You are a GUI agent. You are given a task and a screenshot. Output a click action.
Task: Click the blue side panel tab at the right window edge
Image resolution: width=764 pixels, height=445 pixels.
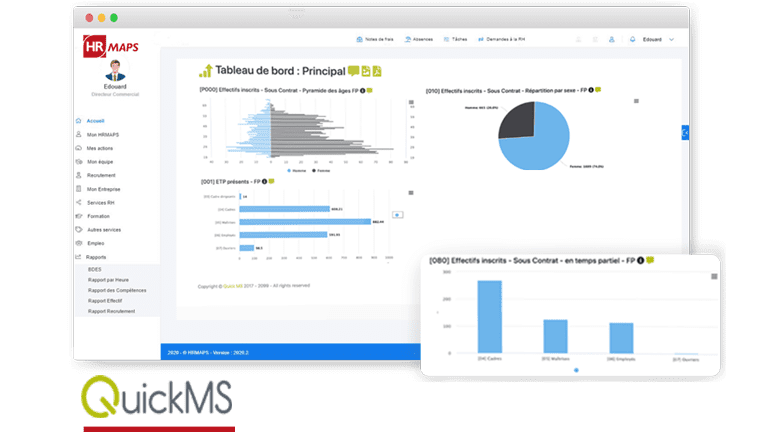(685, 133)
